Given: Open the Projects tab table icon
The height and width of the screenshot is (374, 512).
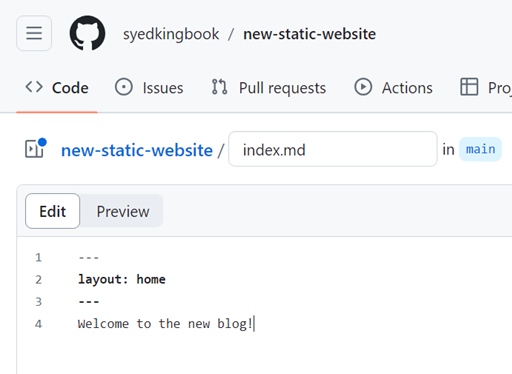Looking at the screenshot, I should pos(469,87).
